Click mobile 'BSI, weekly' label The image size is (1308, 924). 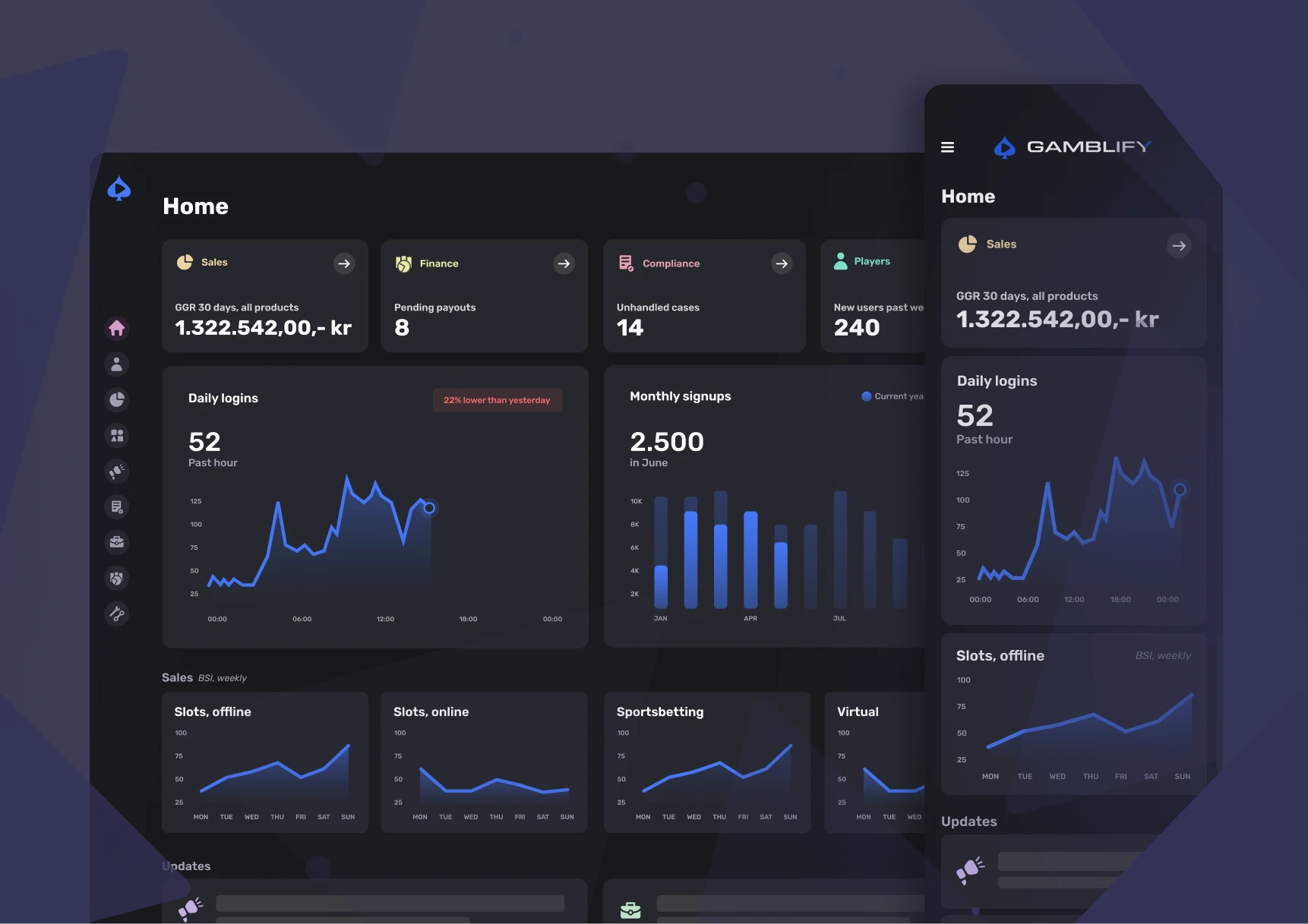pyautogui.click(x=1163, y=655)
